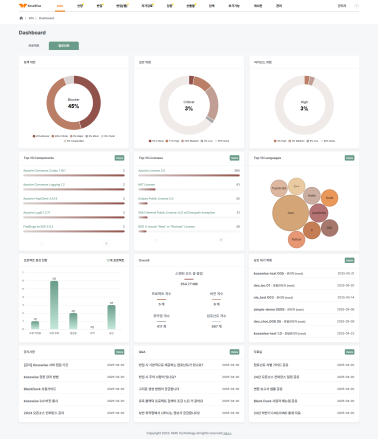Screen dimensions: 378x439
Task: Switch to the green highlighted dashboard tab
Action: point(64,45)
